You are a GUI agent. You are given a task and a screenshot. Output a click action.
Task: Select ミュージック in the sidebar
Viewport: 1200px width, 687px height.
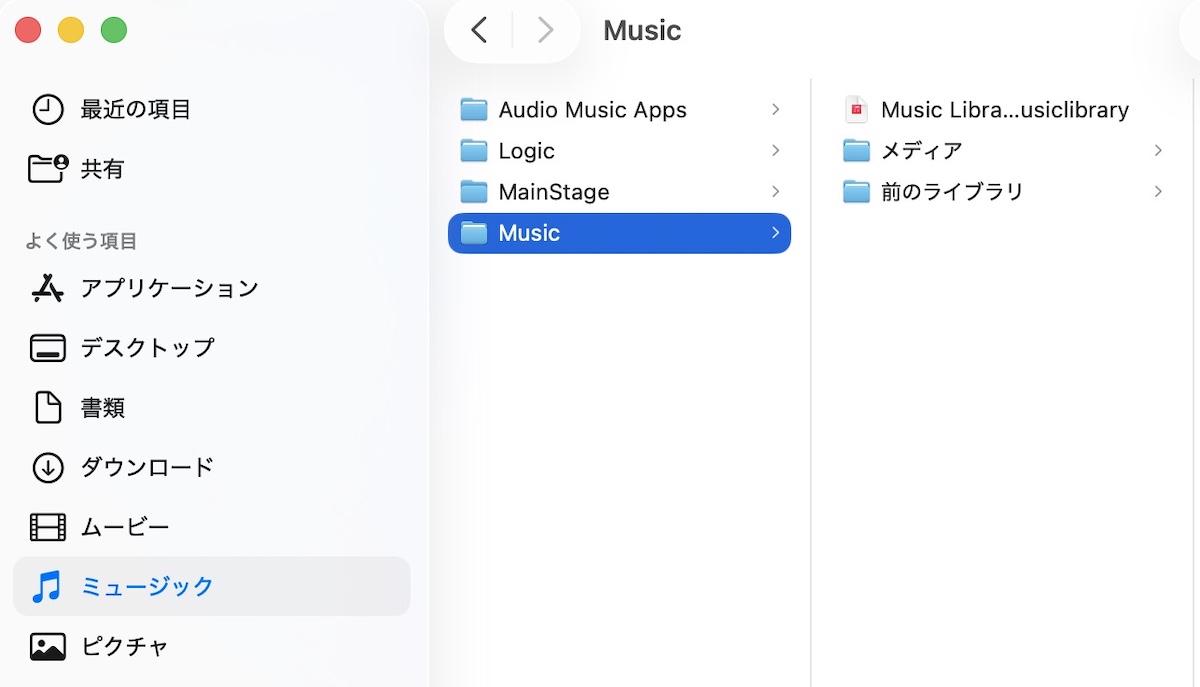147,586
